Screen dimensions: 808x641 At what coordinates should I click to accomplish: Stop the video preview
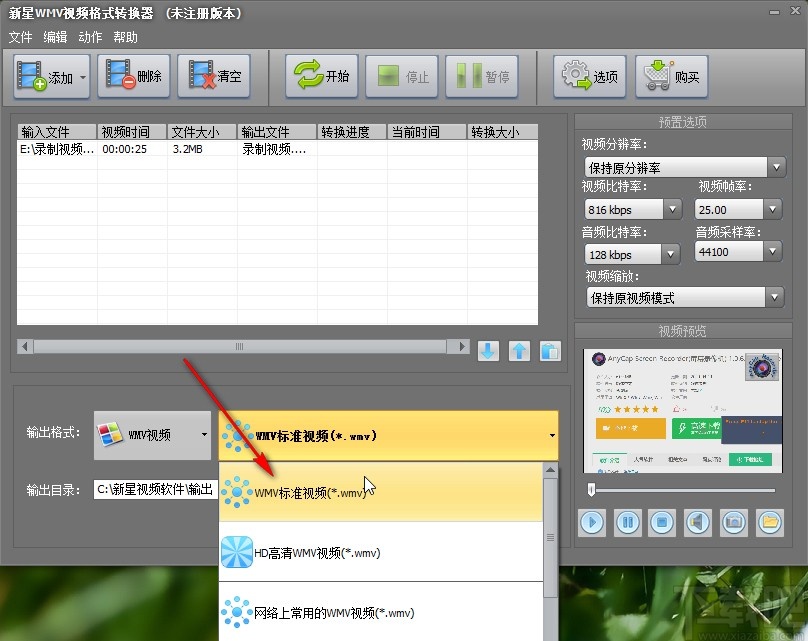point(662,522)
